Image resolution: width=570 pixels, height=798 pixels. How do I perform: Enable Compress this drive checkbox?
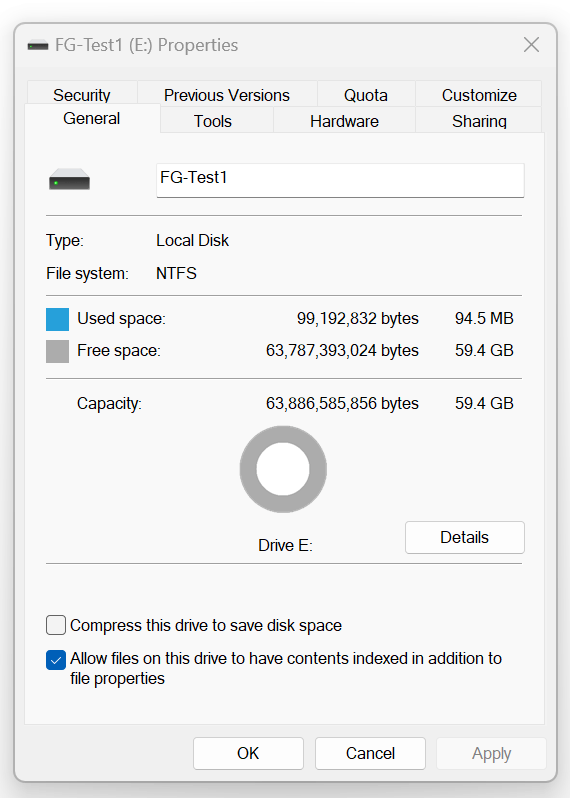(x=56, y=625)
